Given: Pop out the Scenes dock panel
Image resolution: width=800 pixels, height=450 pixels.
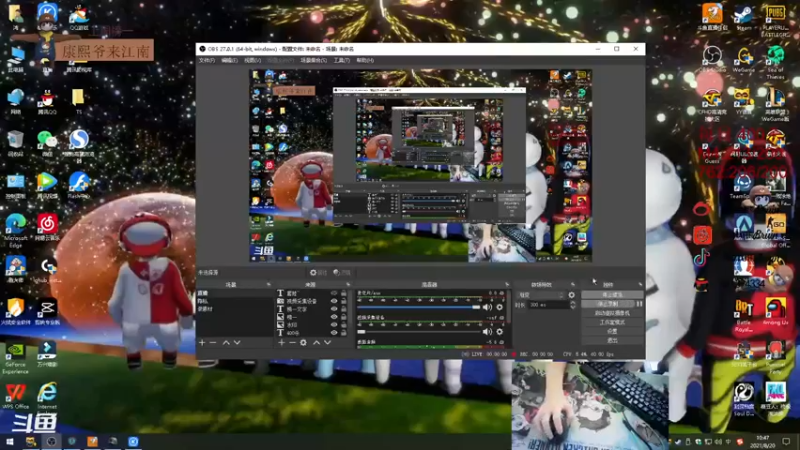Looking at the screenshot, I should click(x=269, y=284).
